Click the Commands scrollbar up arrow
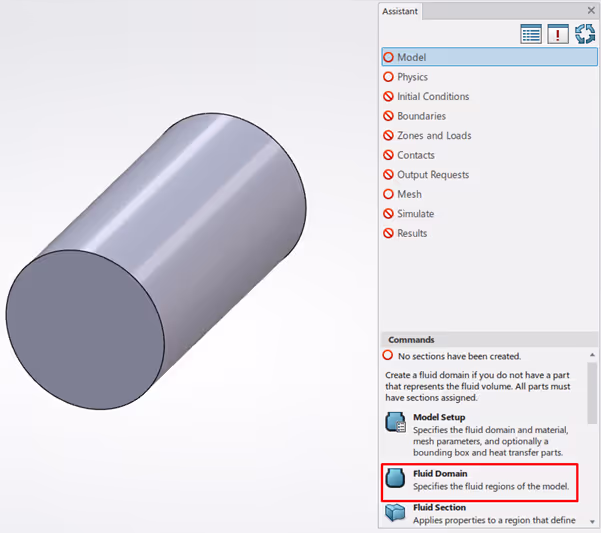 [x=592, y=355]
